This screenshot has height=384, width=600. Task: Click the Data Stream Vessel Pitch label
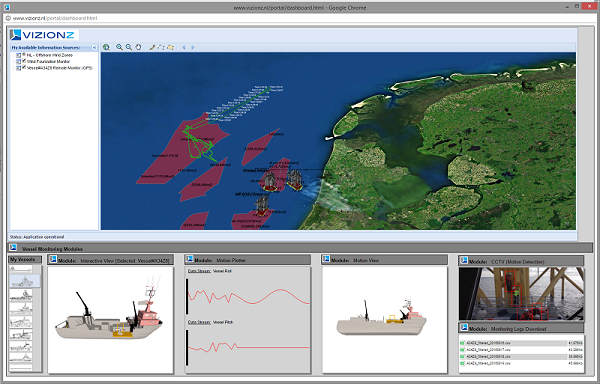tap(210, 322)
